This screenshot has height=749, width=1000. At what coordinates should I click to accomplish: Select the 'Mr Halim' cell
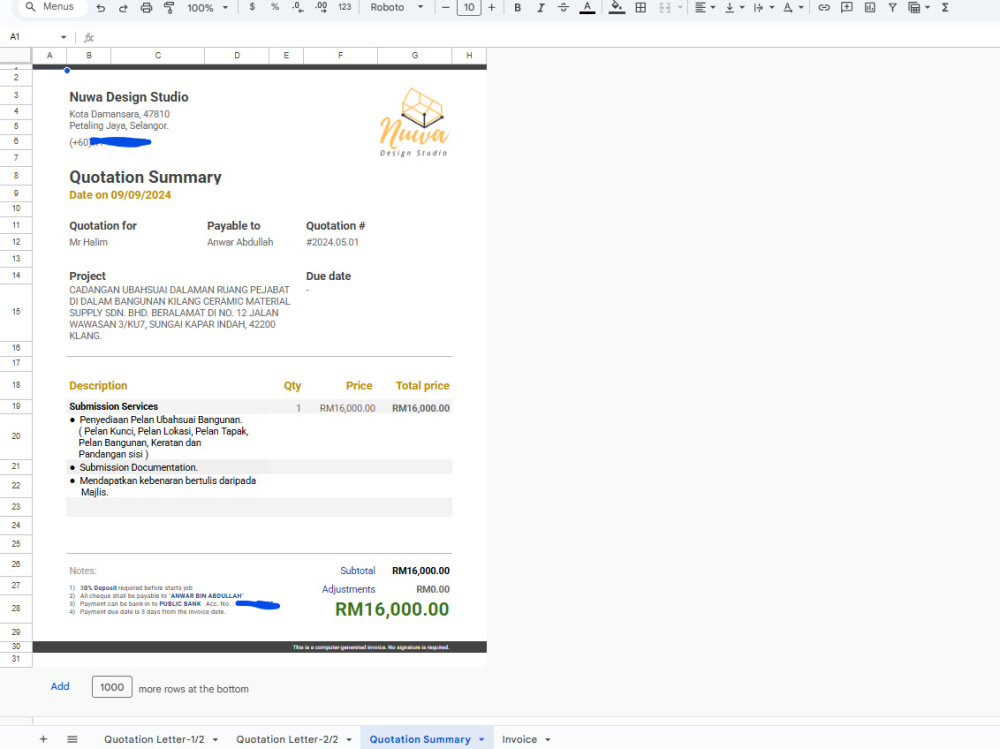pos(89,242)
